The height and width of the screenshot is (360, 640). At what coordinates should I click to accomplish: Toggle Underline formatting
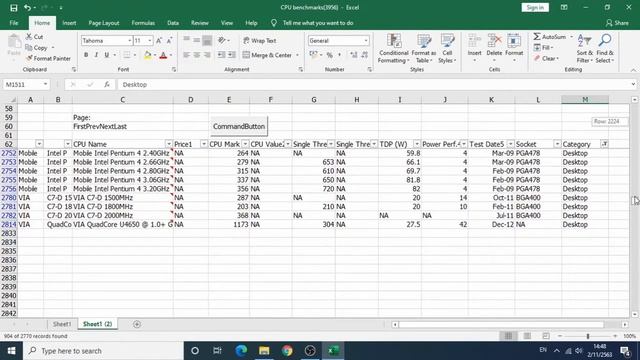pyautogui.click(x=107, y=55)
